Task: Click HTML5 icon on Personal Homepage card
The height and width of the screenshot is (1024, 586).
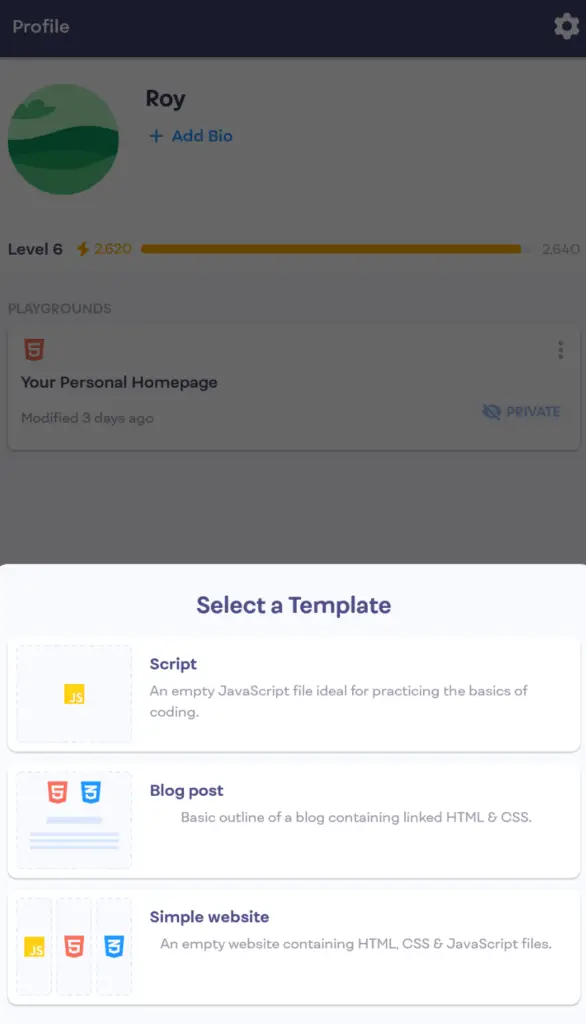Action: (x=34, y=349)
